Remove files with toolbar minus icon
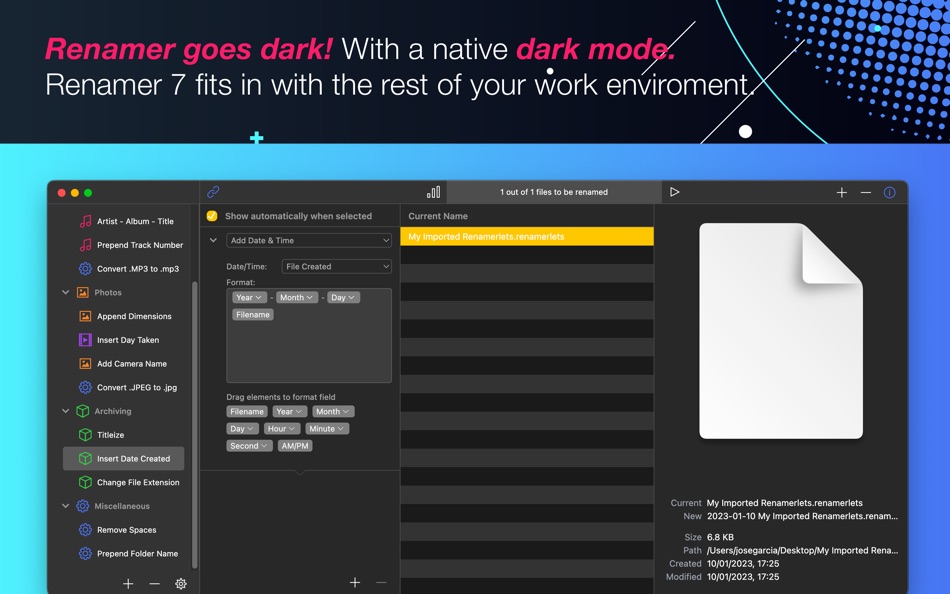950x594 pixels. 866,192
